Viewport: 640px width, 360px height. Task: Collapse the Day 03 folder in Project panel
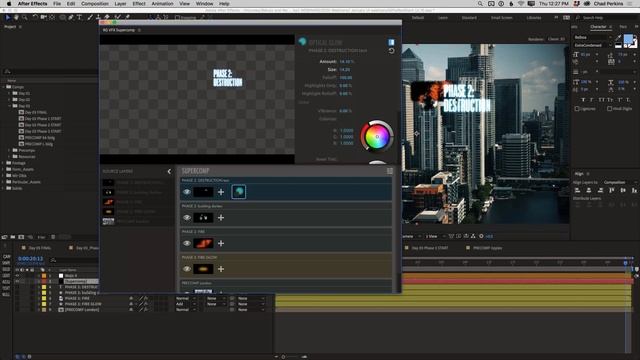click(9, 106)
